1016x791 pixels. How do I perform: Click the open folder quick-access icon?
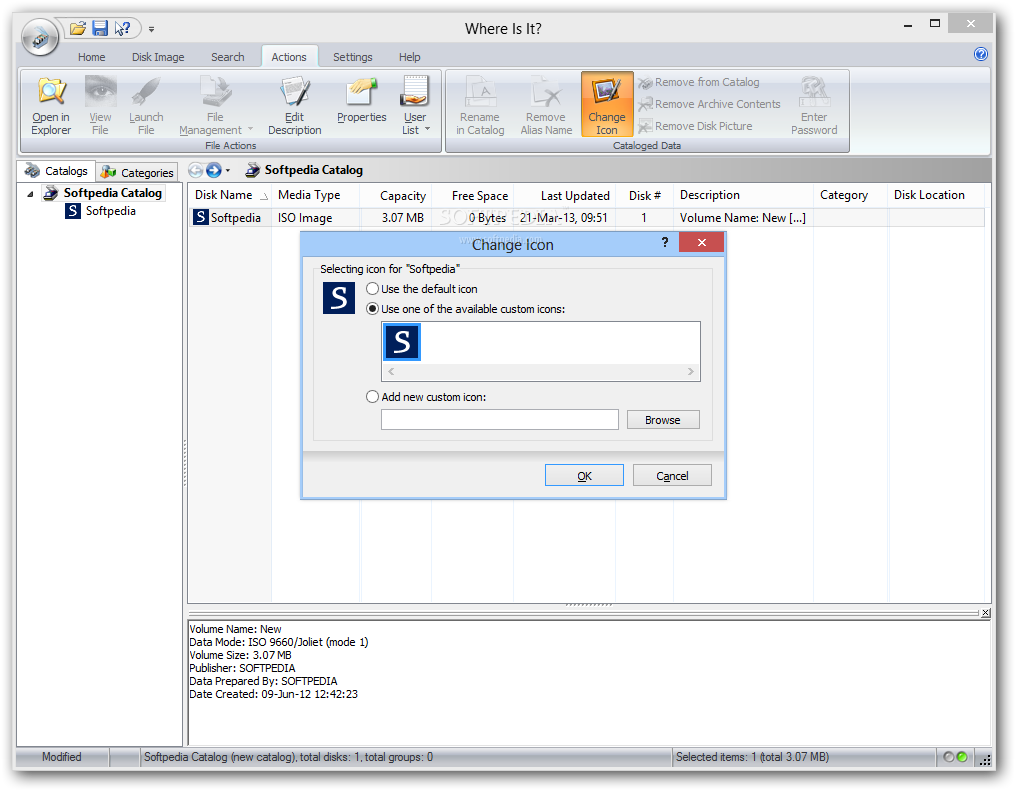tap(78, 29)
